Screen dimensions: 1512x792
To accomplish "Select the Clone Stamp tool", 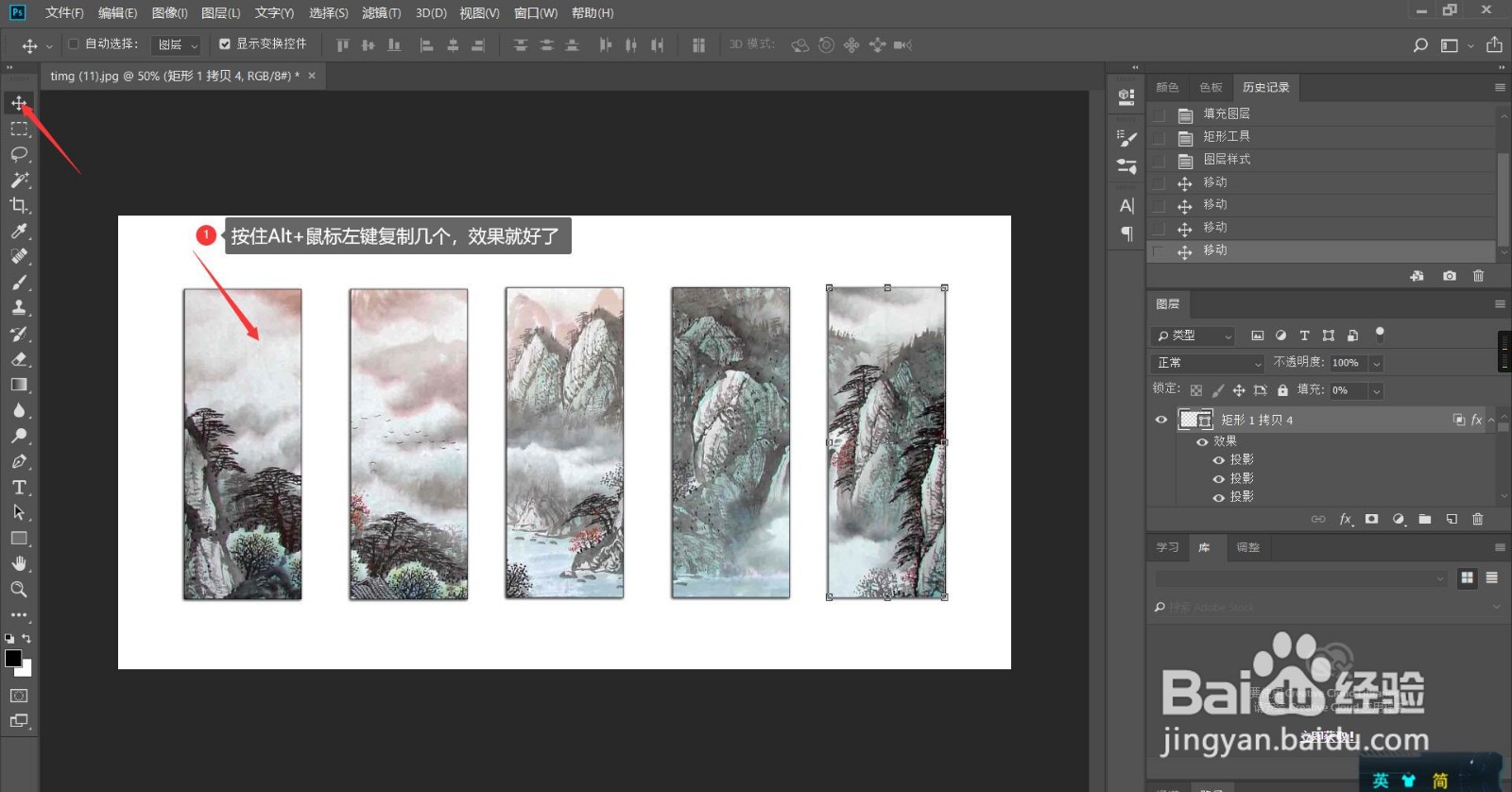I will pyautogui.click(x=19, y=307).
